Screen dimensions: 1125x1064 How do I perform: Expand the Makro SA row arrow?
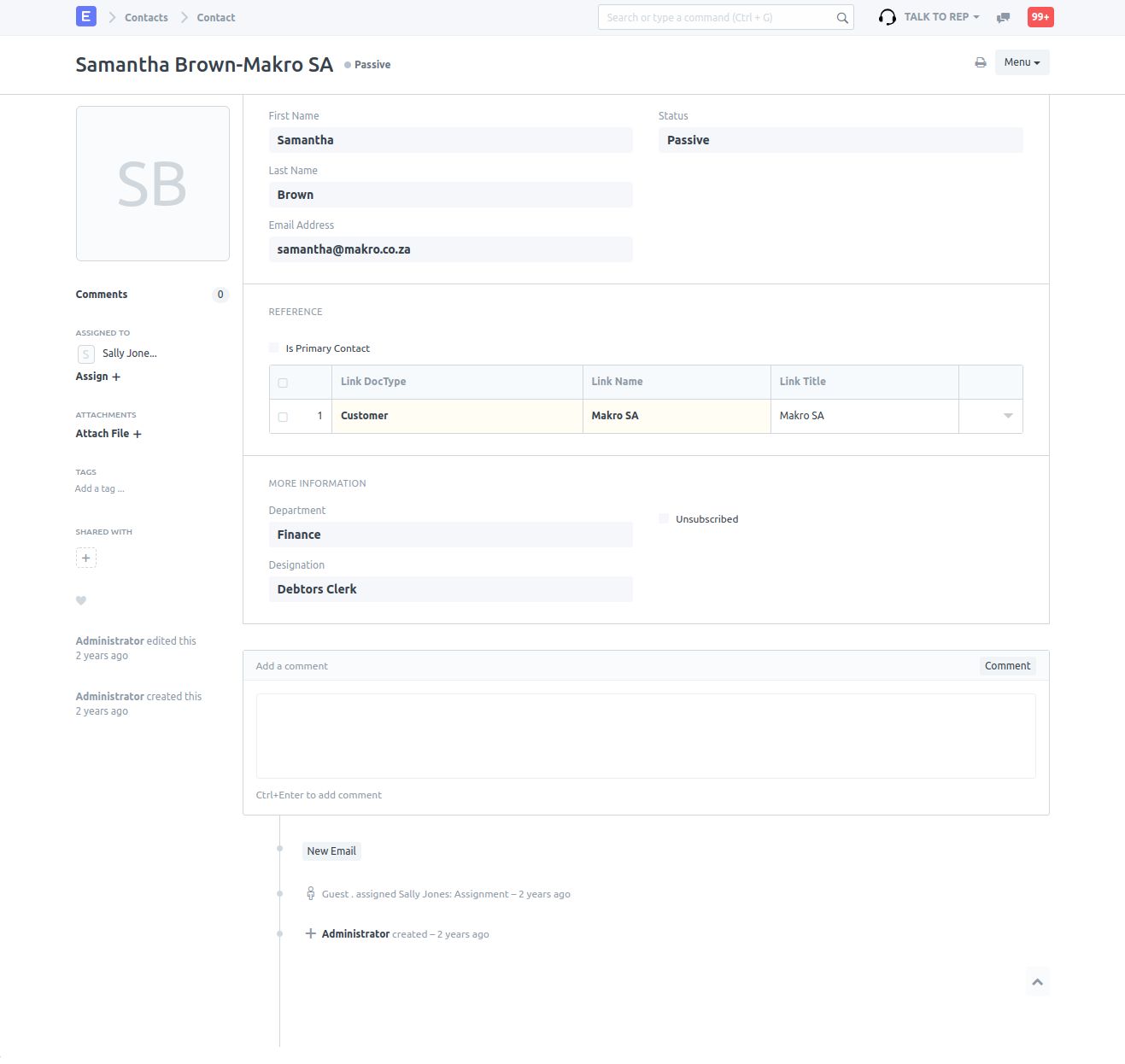[1007, 416]
